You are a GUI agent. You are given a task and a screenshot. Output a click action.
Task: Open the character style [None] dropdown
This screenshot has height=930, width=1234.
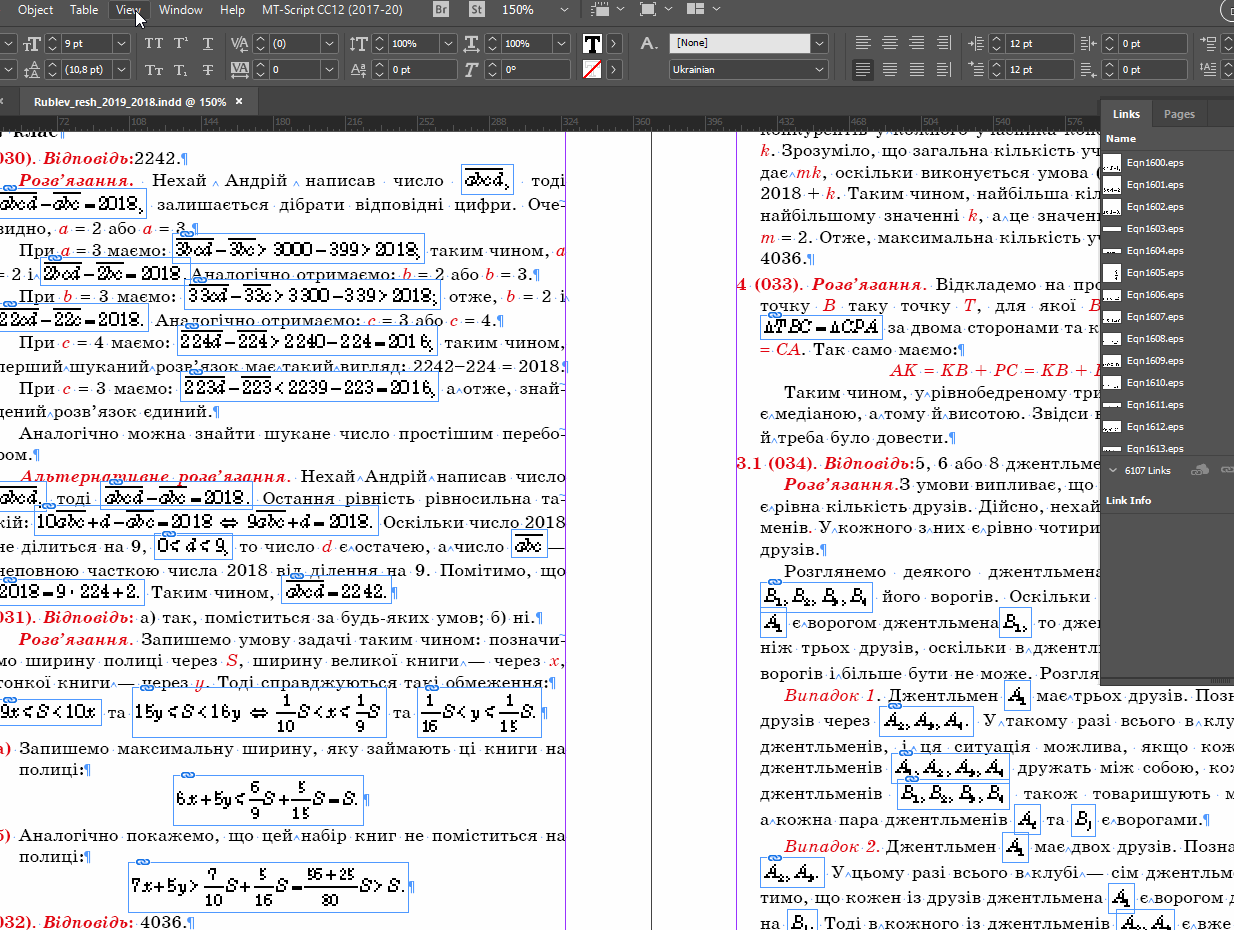pos(819,44)
